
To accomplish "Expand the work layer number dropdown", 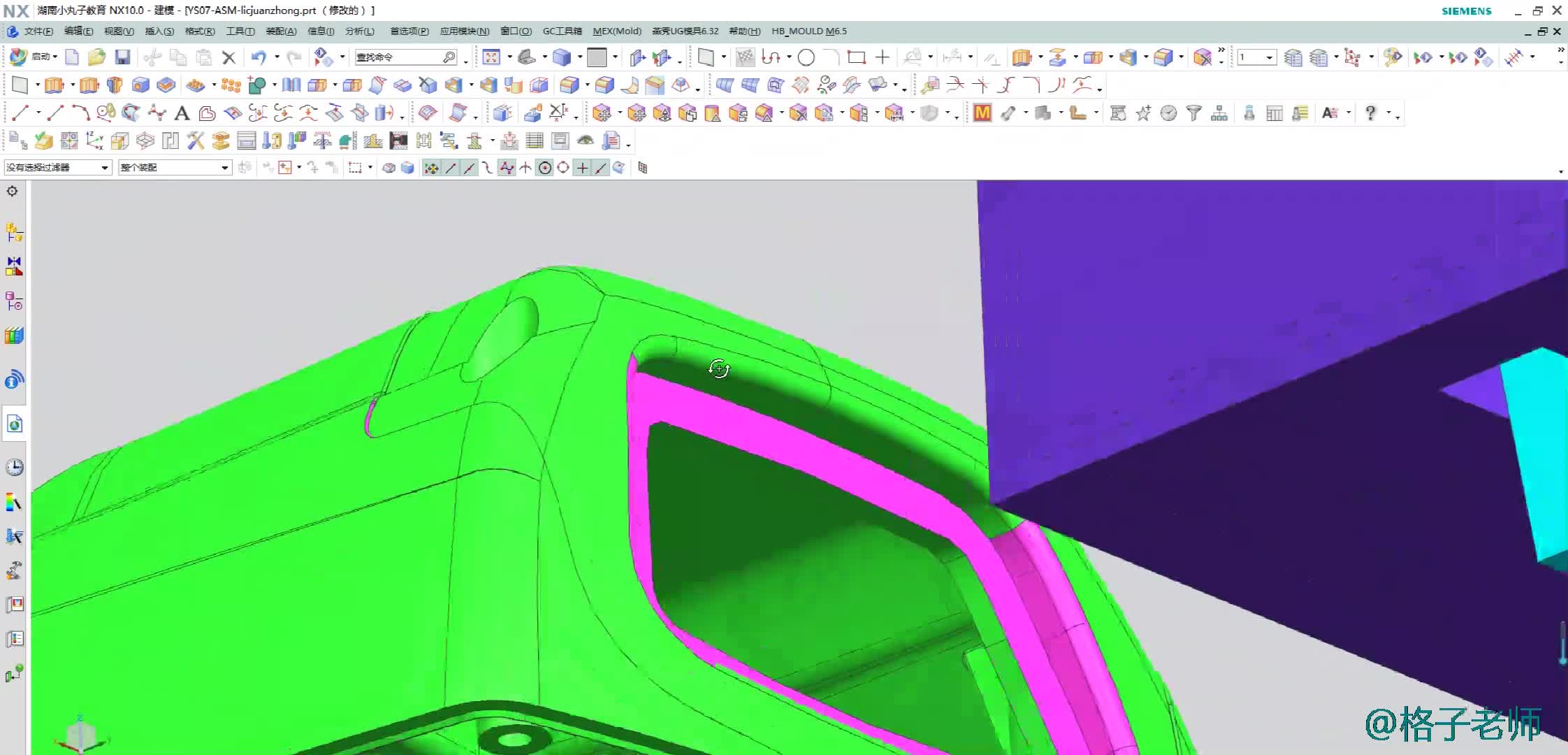I will pyautogui.click(x=1269, y=57).
